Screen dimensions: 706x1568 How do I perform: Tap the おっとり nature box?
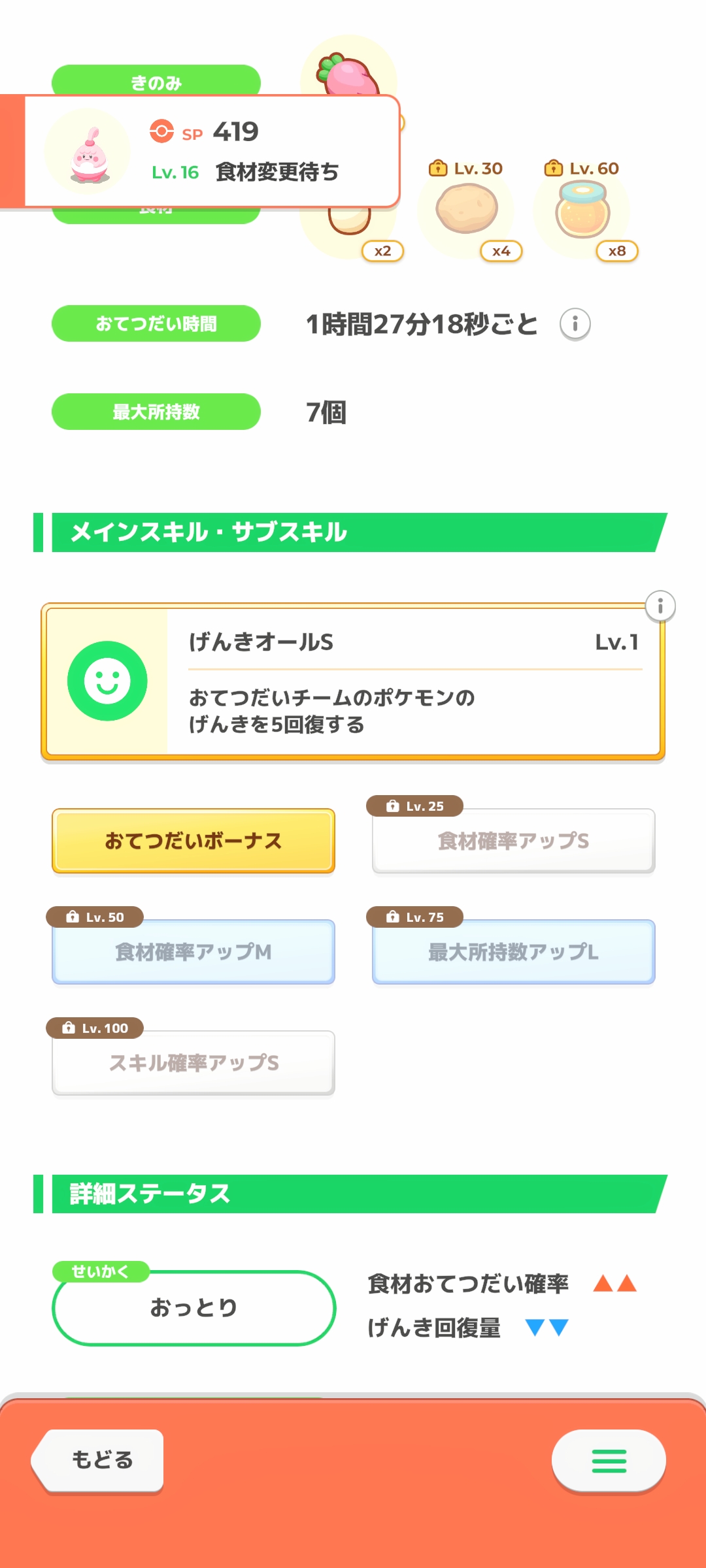coord(193,1308)
